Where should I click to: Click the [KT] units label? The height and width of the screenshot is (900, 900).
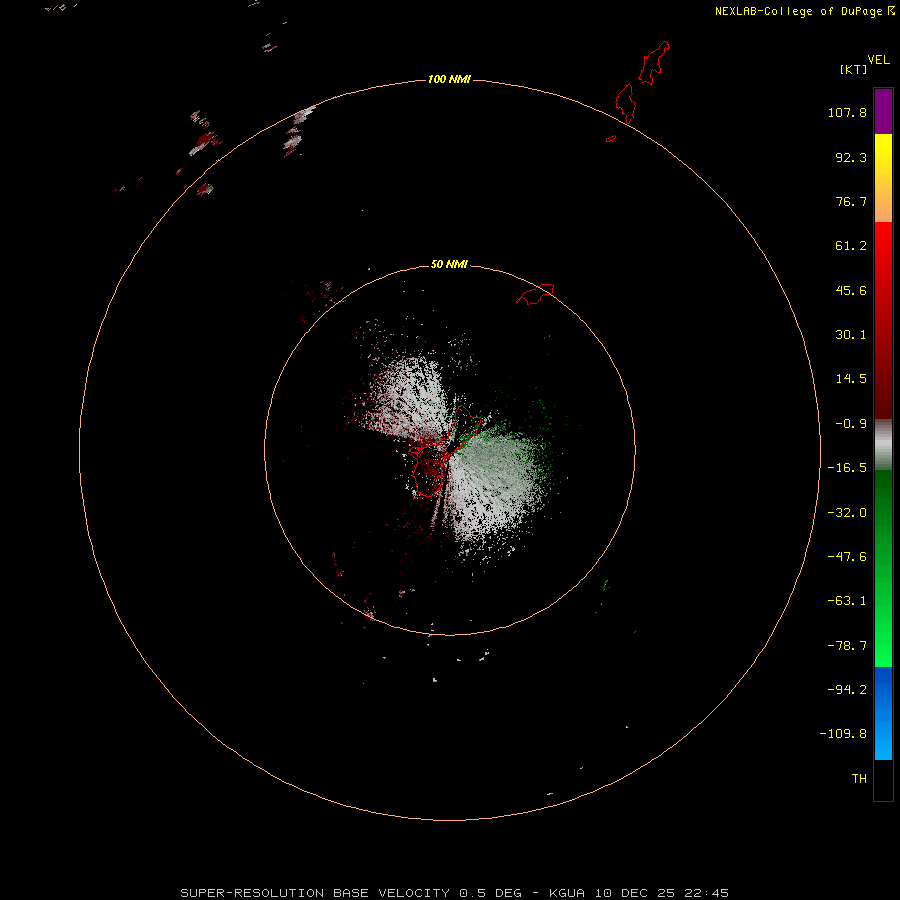tap(854, 69)
